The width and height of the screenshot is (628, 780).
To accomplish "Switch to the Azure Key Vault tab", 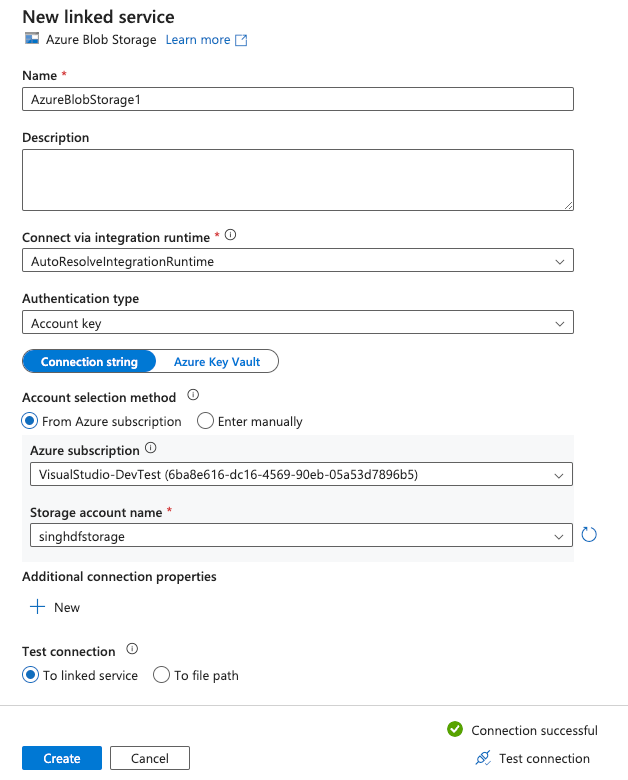I will (217, 362).
